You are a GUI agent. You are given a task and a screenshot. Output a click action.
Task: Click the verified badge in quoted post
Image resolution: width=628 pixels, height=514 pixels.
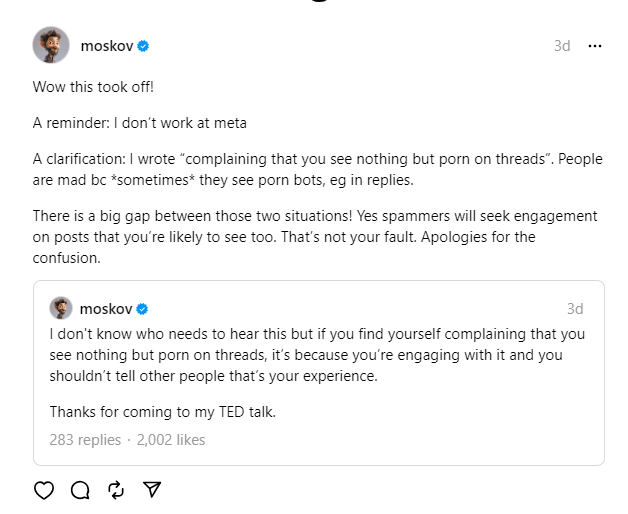[x=143, y=308]
